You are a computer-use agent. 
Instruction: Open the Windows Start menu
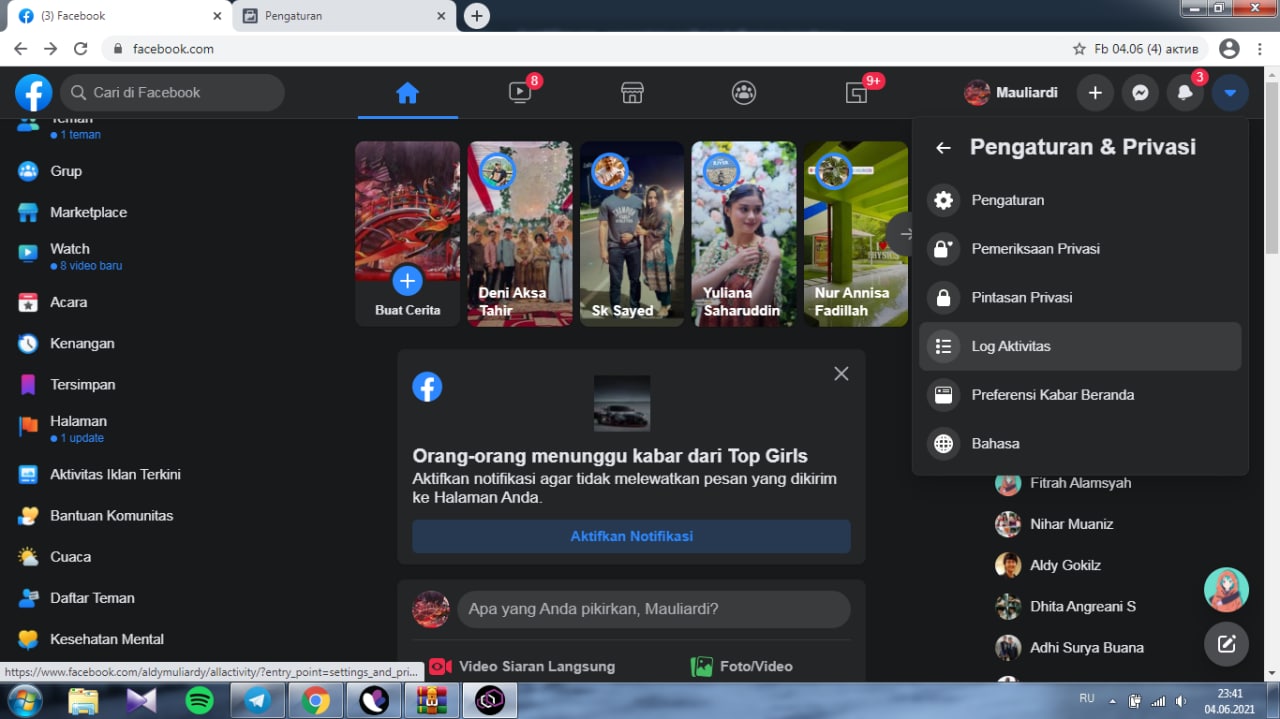coord(24,699)
